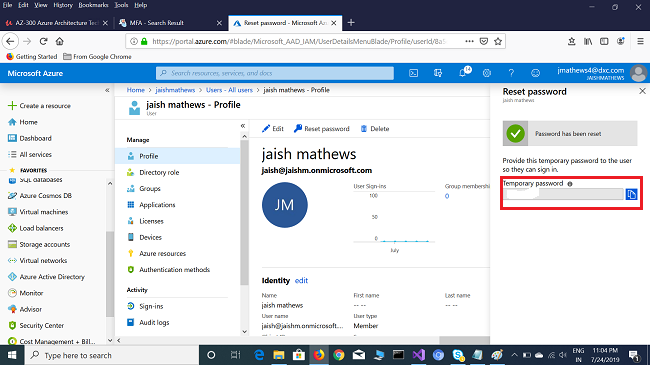This screenshot has height=365, width=650.
Task: Open Skype from the taskbar
Action: (x=458, y=355)
